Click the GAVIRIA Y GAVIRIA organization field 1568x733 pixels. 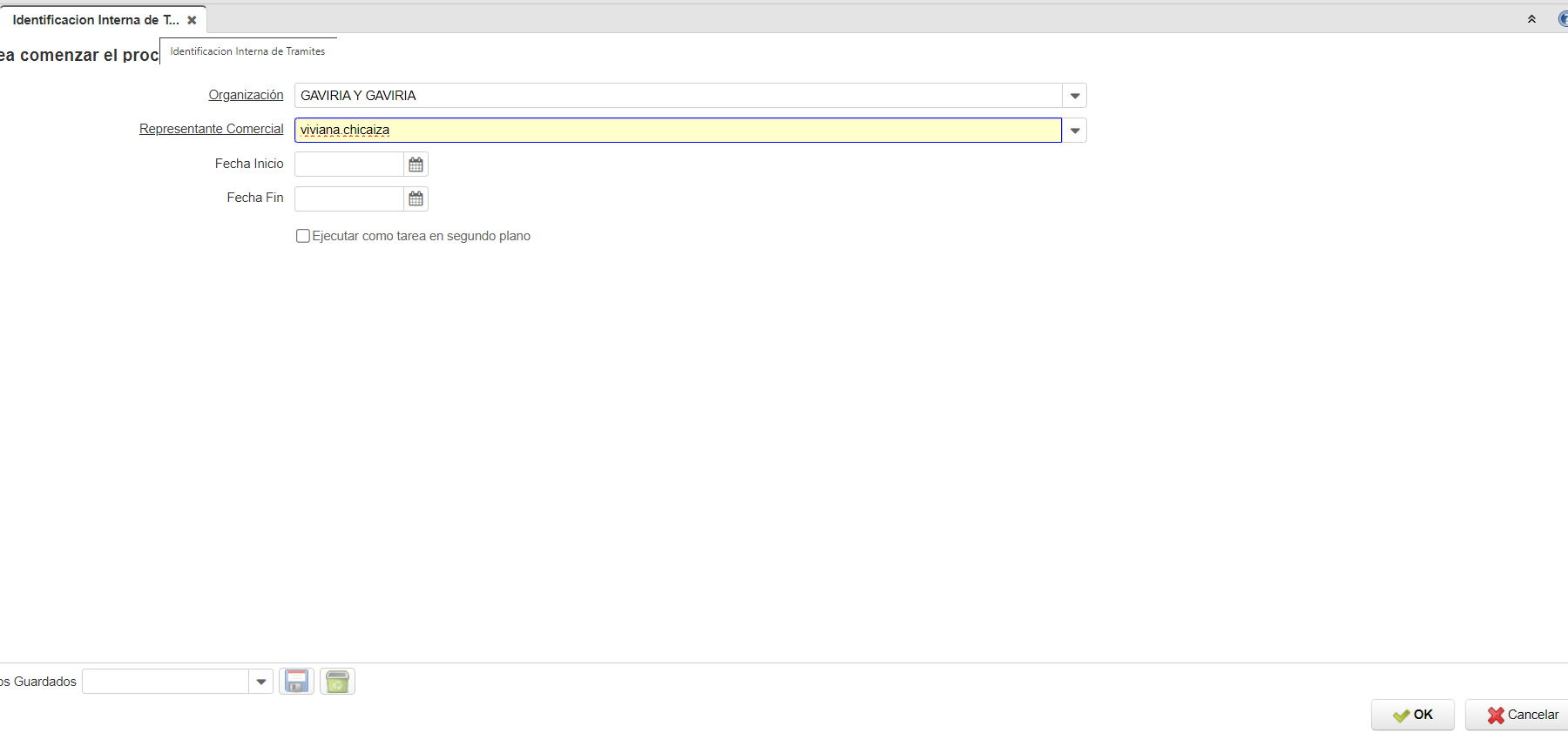(678, 96)
